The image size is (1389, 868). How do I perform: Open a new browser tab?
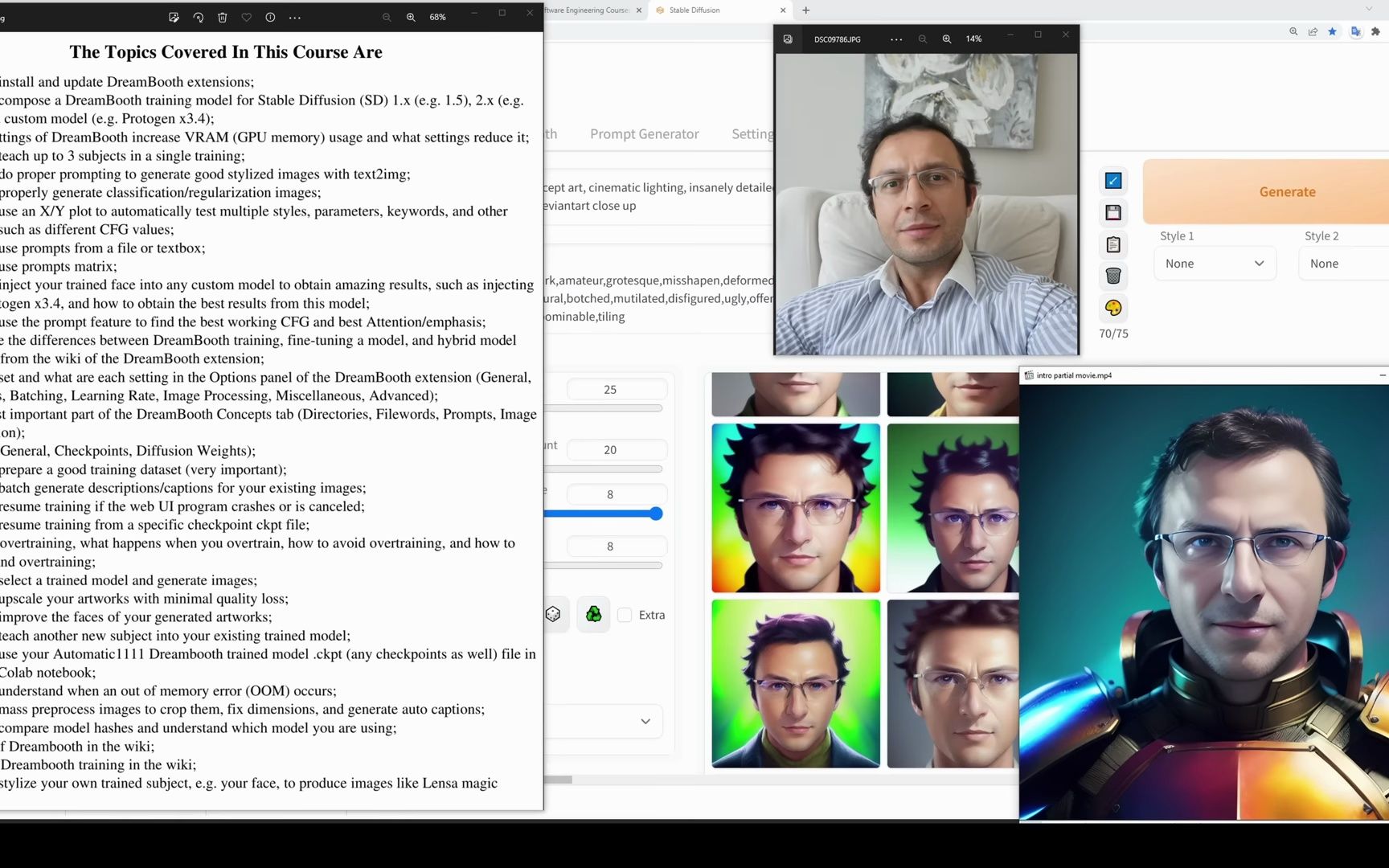click(805, 10)
